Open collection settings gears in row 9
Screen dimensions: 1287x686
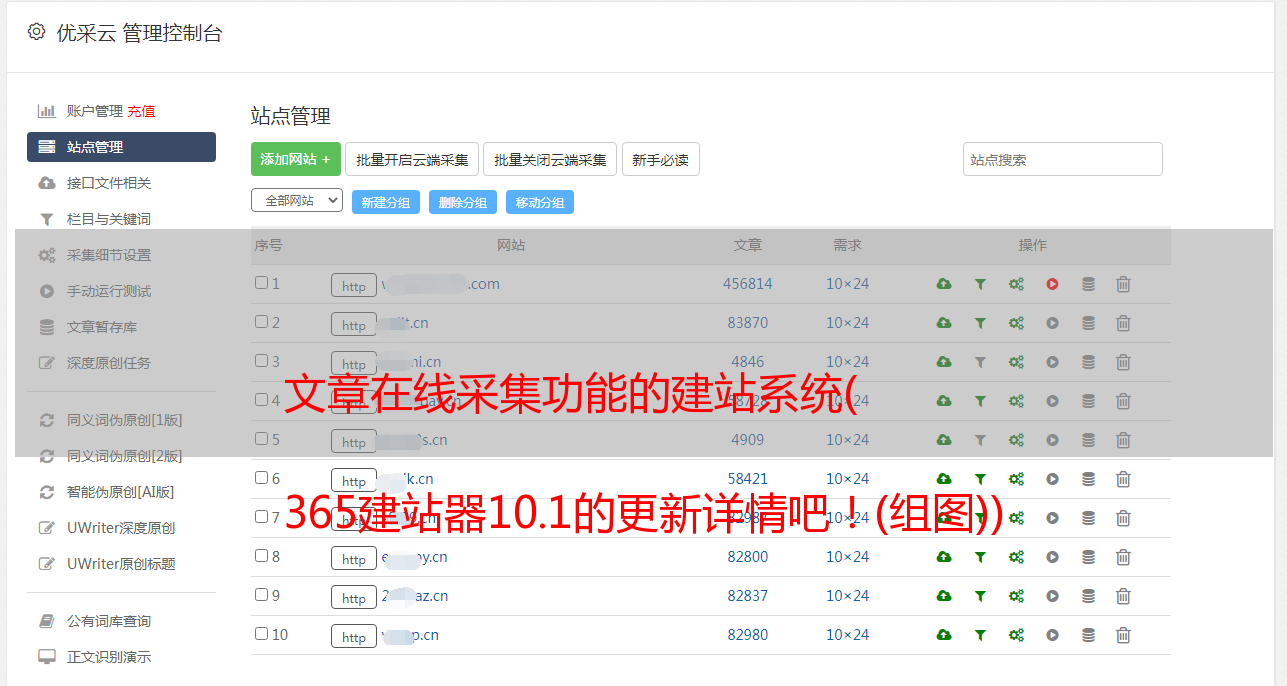point(1016,596)
